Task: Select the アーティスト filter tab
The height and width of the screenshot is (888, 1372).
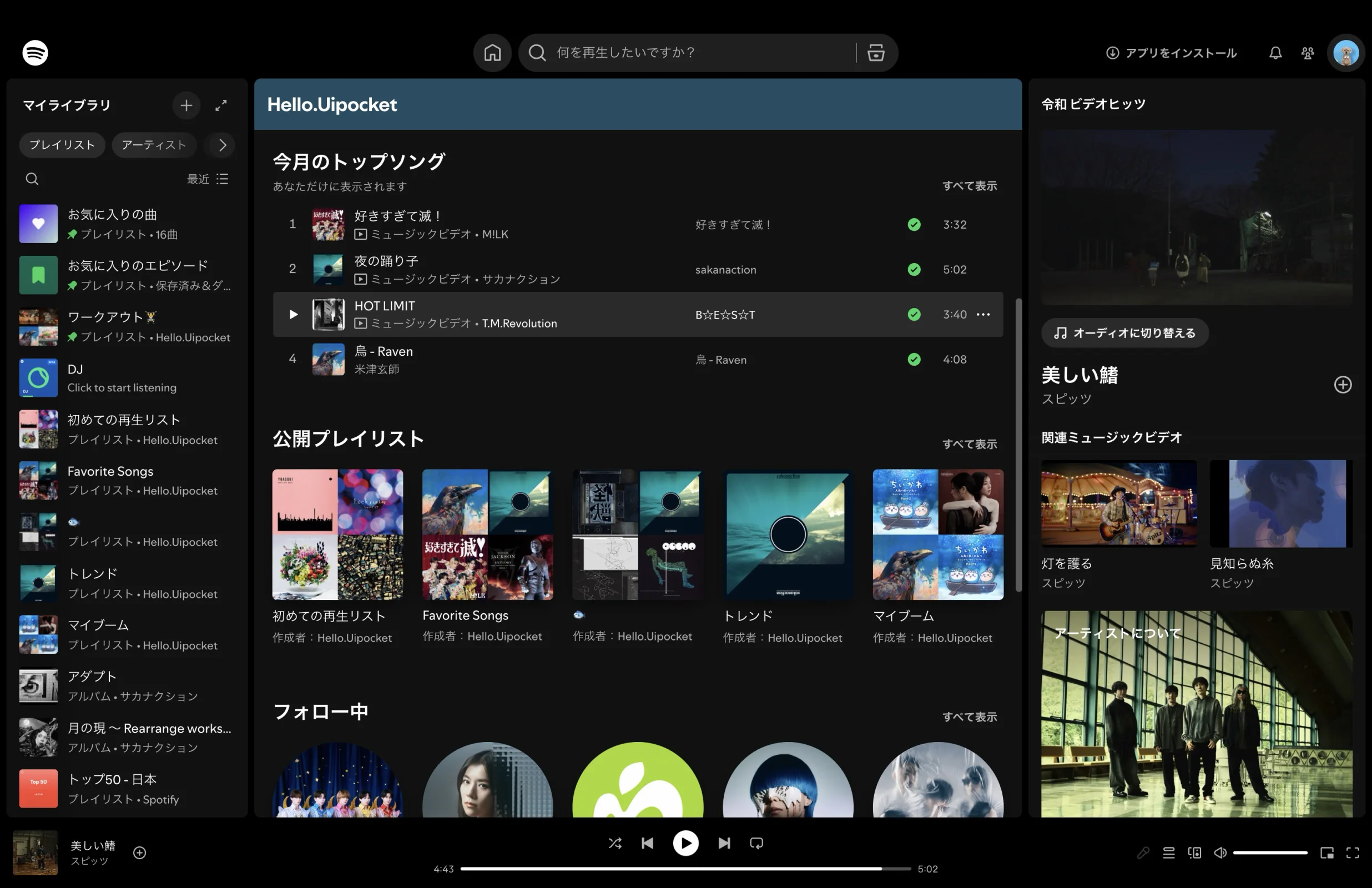Action: click(x=154, y=145)
